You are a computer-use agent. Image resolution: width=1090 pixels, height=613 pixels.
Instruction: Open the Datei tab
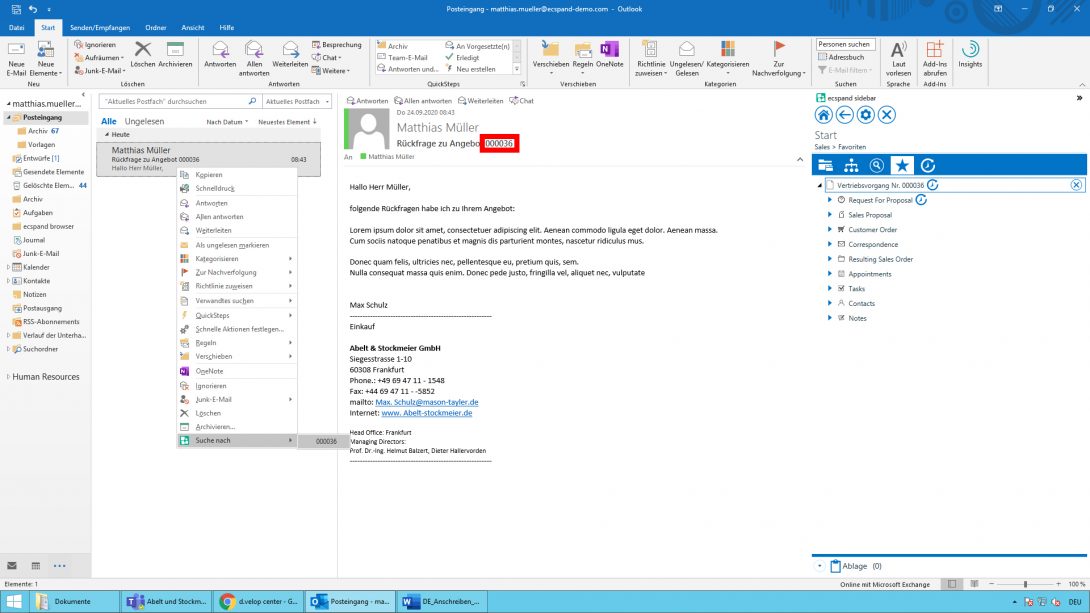pos(17,28)
